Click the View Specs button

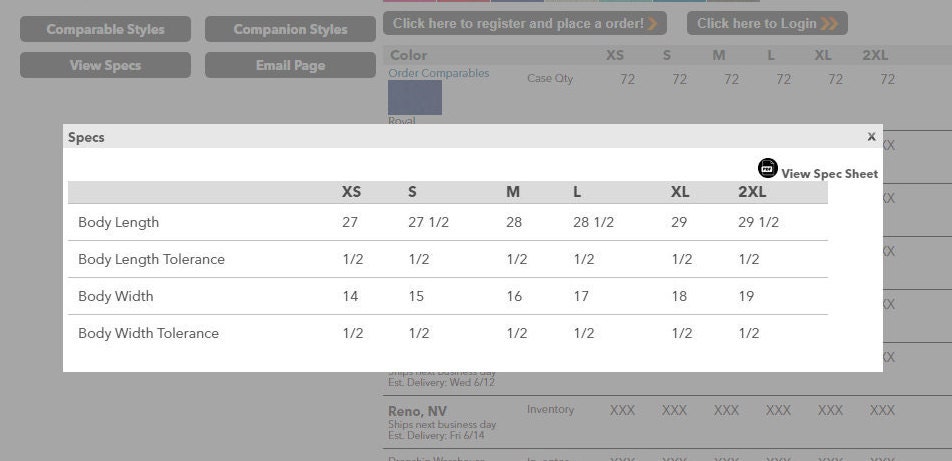pyautogui.click(x=106, y=65)
